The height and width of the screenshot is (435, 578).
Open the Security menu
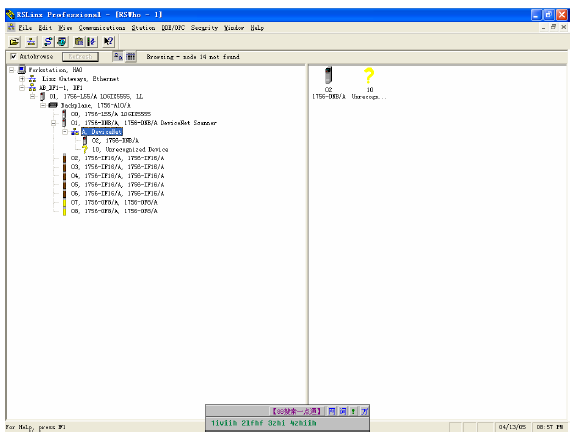pyautogui.click(x=205, y=28)
